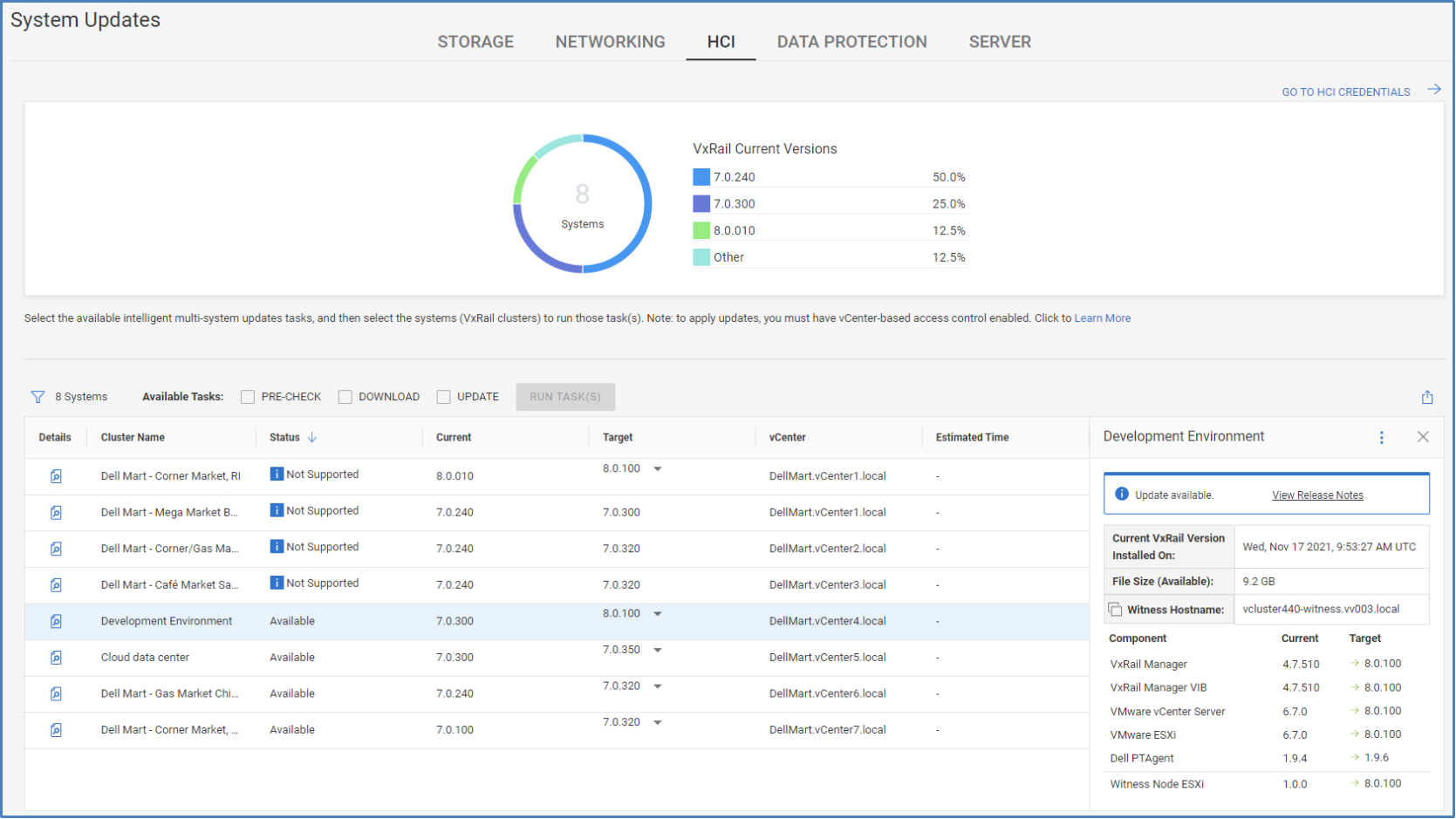Copy the Witness Hostname value

(1115, 609)
